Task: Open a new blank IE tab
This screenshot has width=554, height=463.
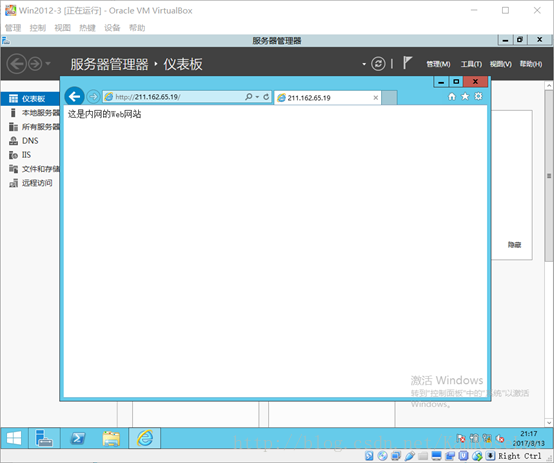Action: (389, 98)
